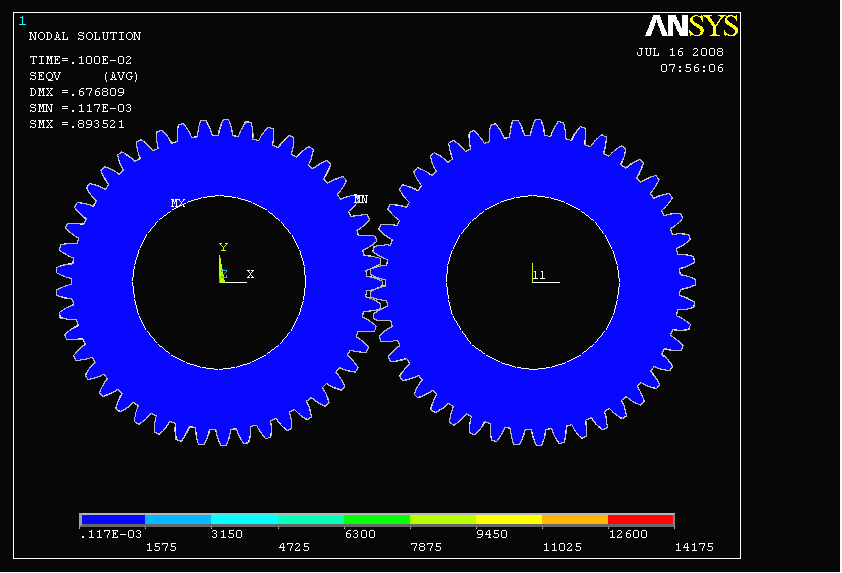Image resolution: width=842 pixels, height=573 pixels.
Task: Click the DMX =.676809 value label
Action: coord(77,92)
